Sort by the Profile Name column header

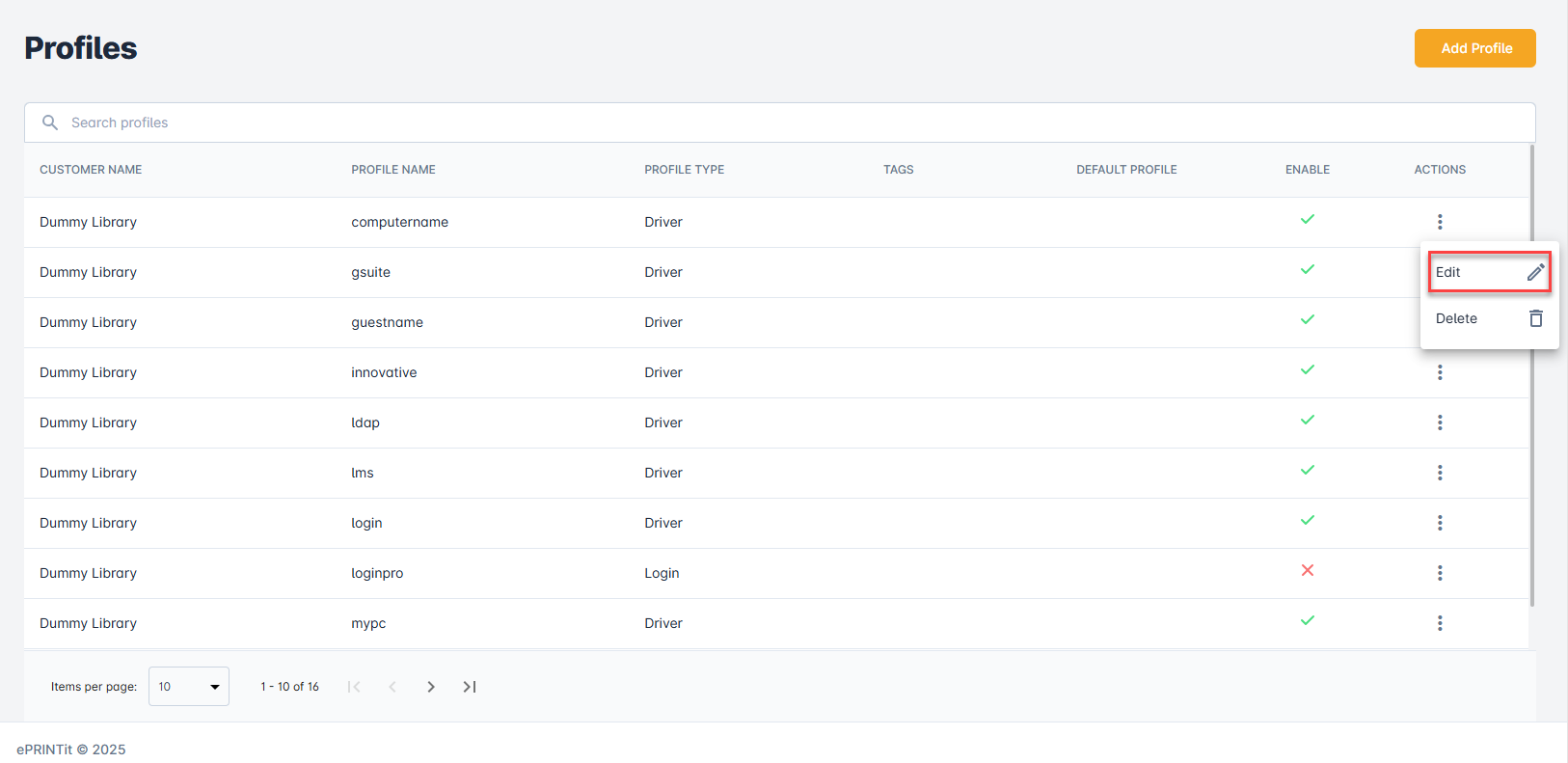pyautogui.click(x=392, y=170)
